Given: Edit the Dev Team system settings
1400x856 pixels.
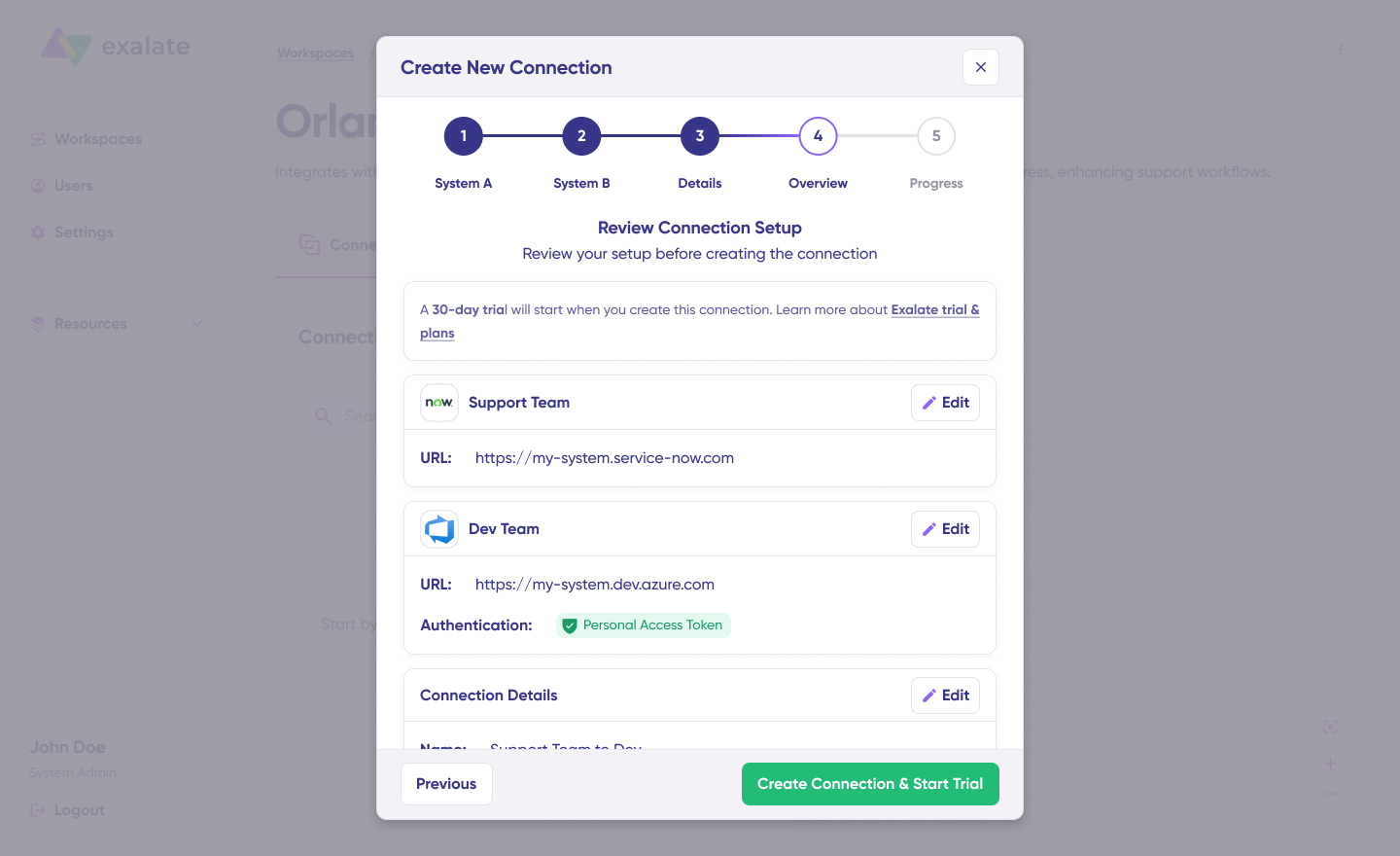Looking at the screenshot, I should coord(945,529).
